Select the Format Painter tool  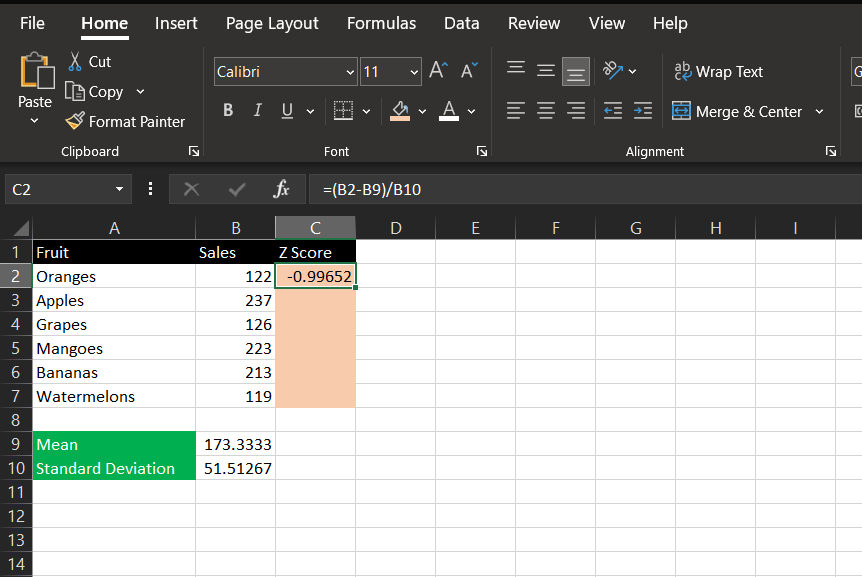125,121
